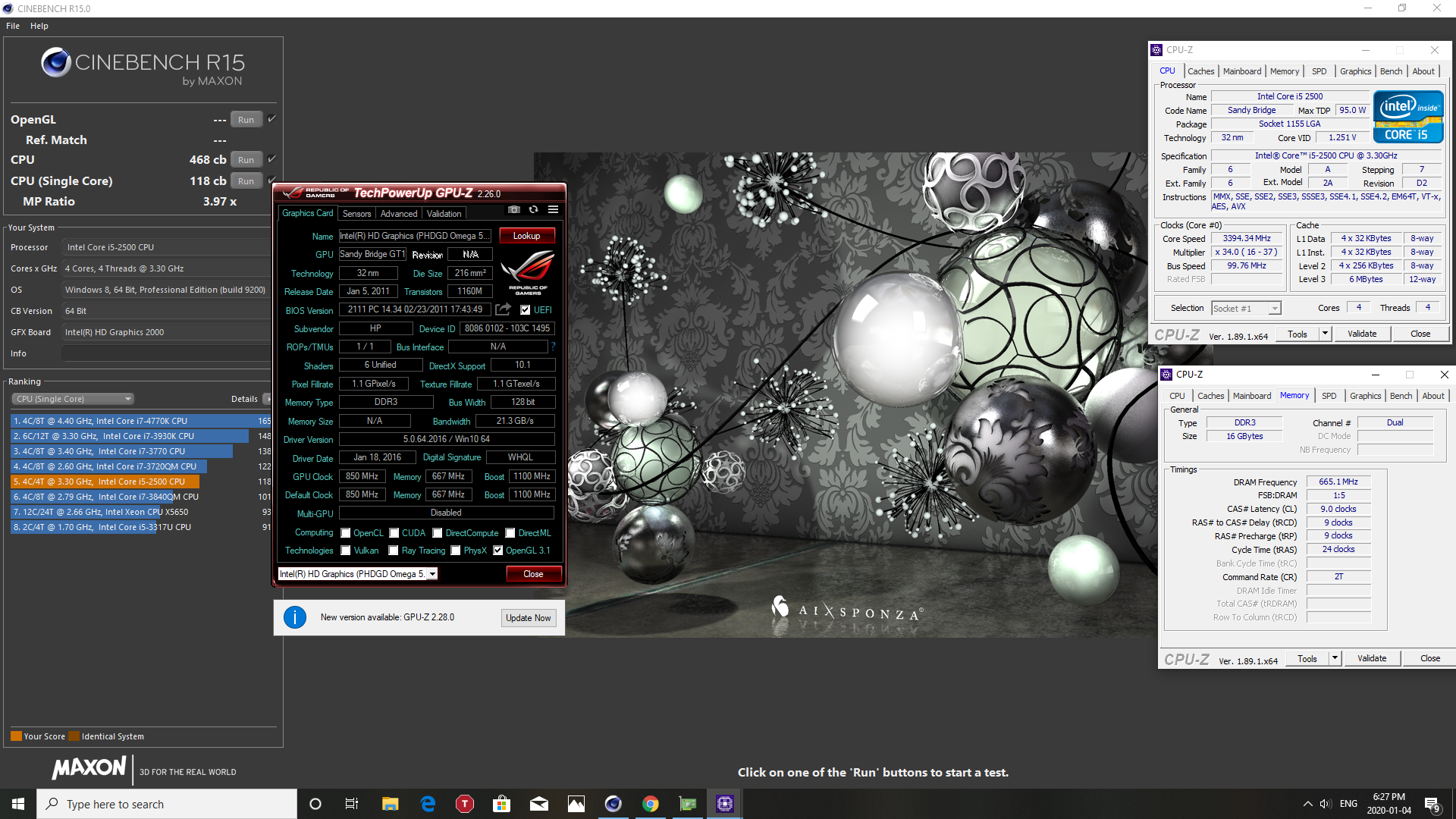This screenshot has height=819, width=1456.
Task: Open the Mail app from the taskbar
Action: [x=538, y=804]
